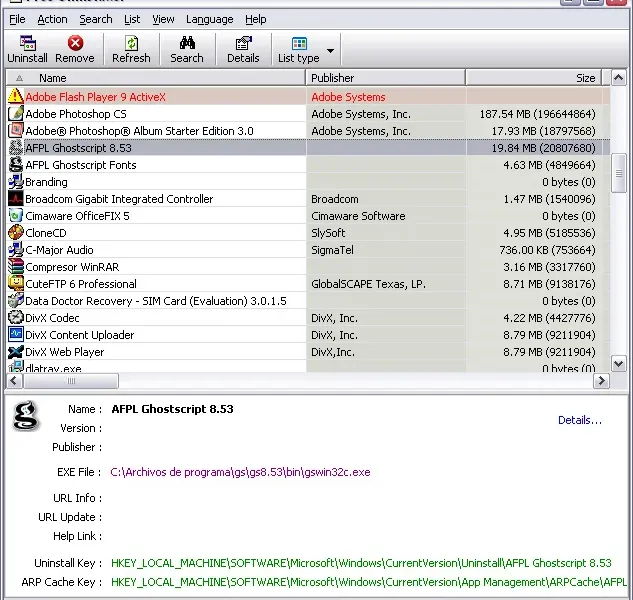Click the List type icon
Viewport: 633px width, 600px height.
(x=299, y=43)
